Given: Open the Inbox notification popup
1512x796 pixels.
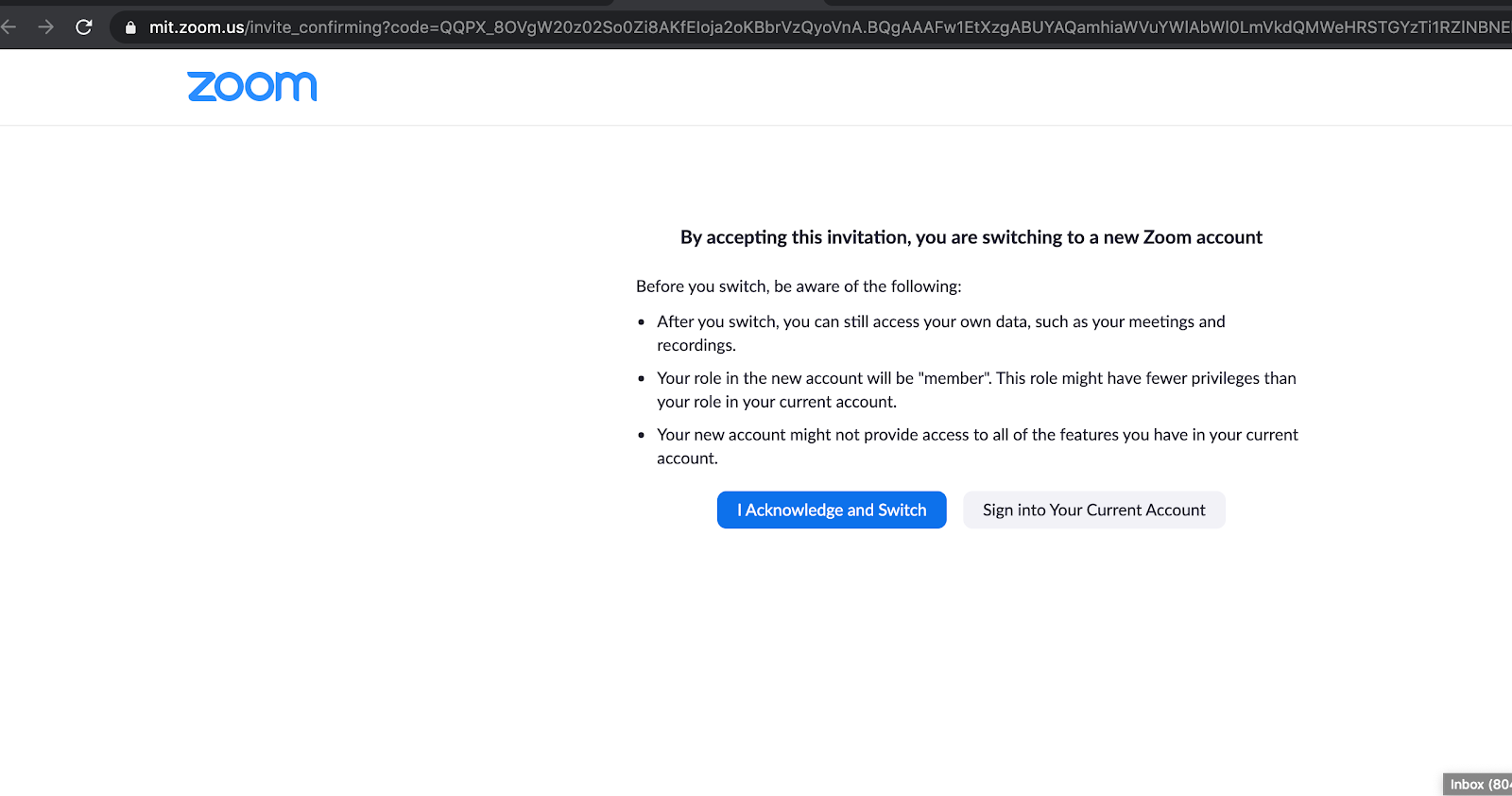Looking at the screenshot, I should [x=1478, y=785].
